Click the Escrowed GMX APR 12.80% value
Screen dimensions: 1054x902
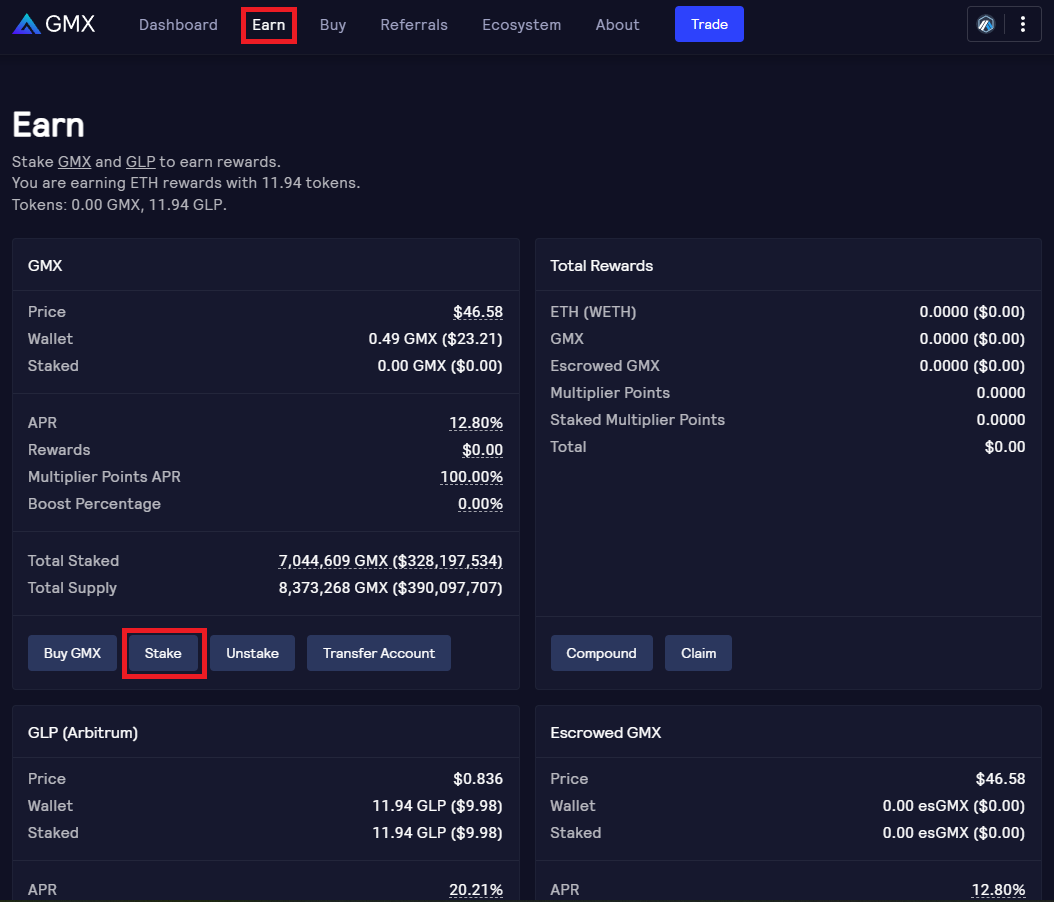998,890
